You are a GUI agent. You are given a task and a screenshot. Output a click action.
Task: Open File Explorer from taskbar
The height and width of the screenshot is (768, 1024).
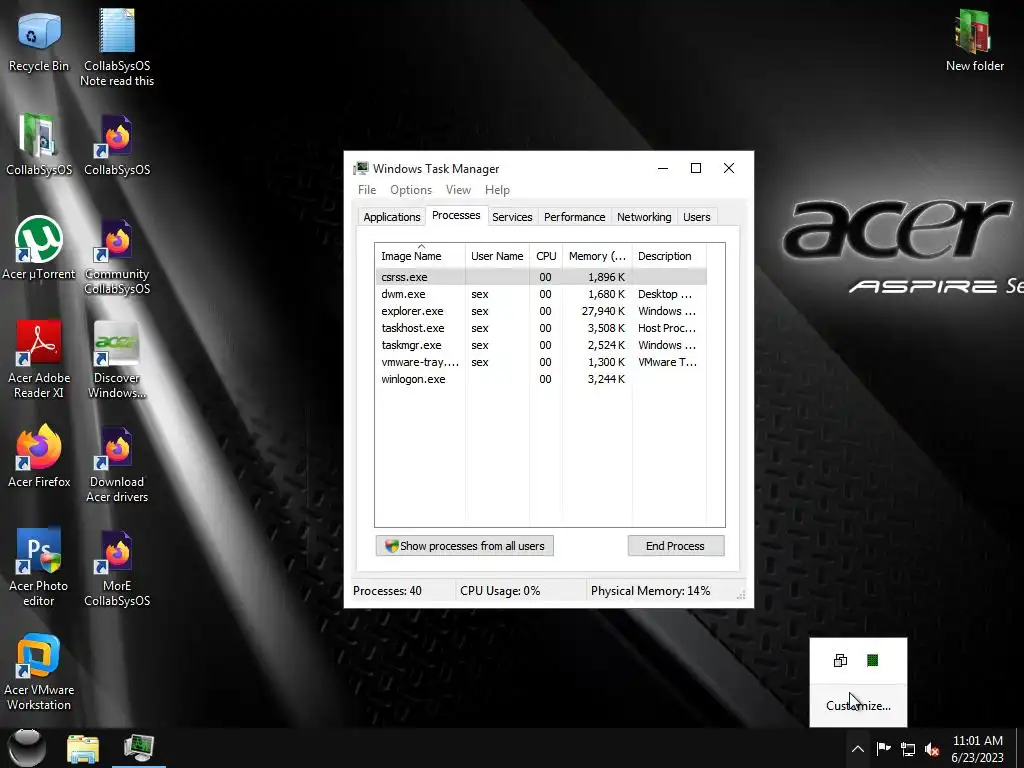coord(83,749)
